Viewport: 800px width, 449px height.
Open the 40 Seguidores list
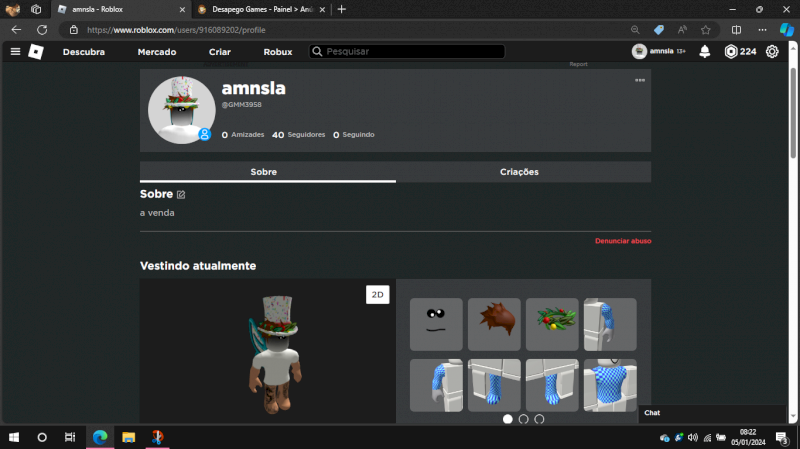coord(298,135)
